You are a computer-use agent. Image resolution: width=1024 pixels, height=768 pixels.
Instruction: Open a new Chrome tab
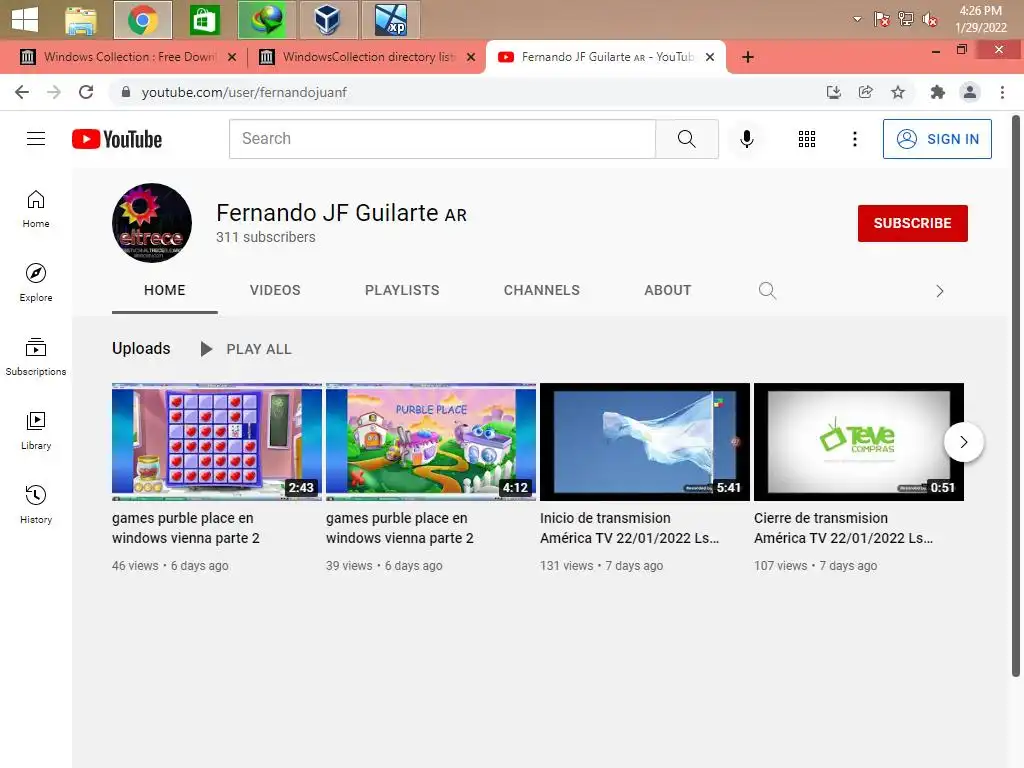pyautogui.click(x=748, y=57)
